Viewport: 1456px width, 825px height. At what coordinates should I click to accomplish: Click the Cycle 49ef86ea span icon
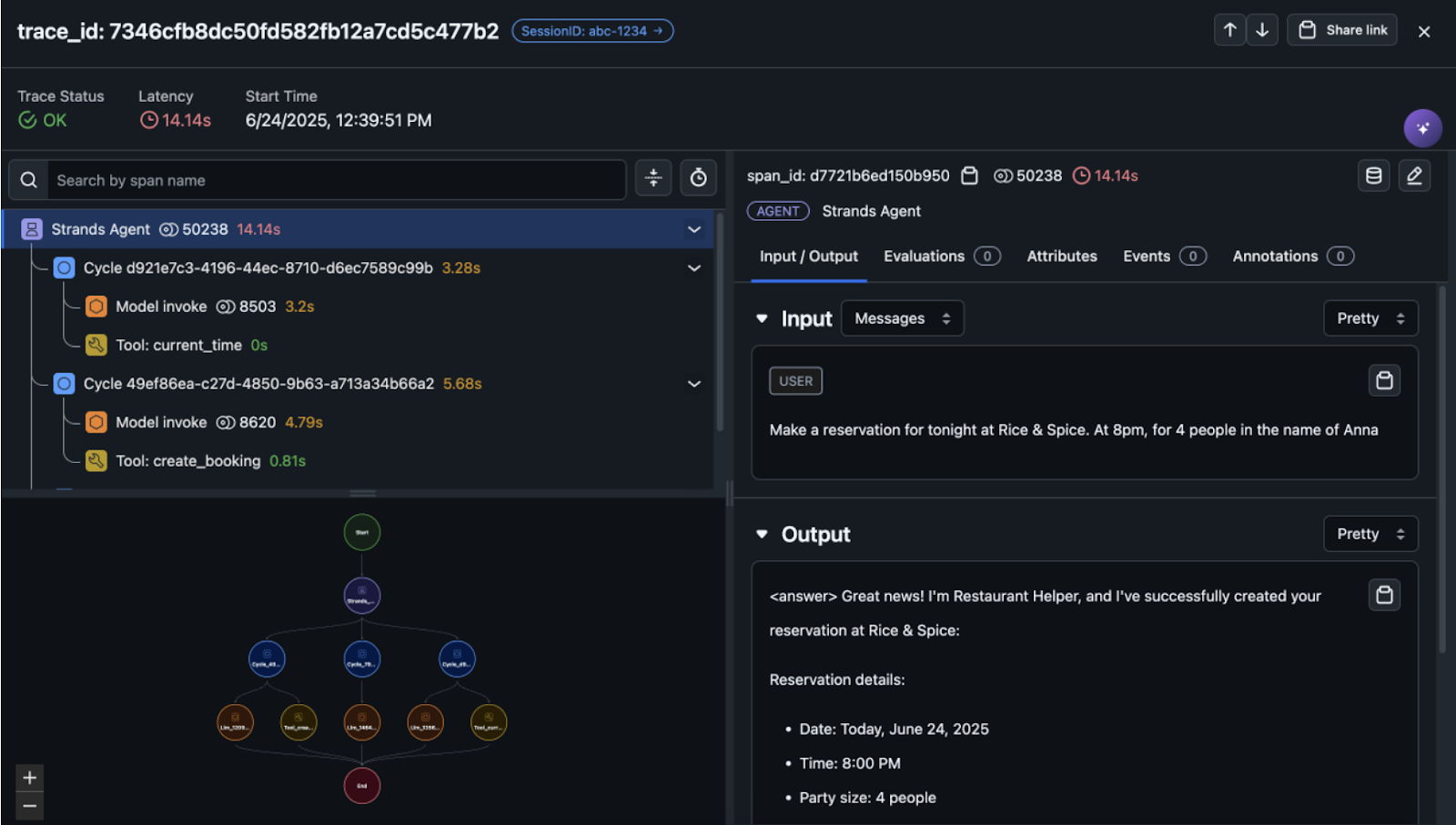(64, 384)
